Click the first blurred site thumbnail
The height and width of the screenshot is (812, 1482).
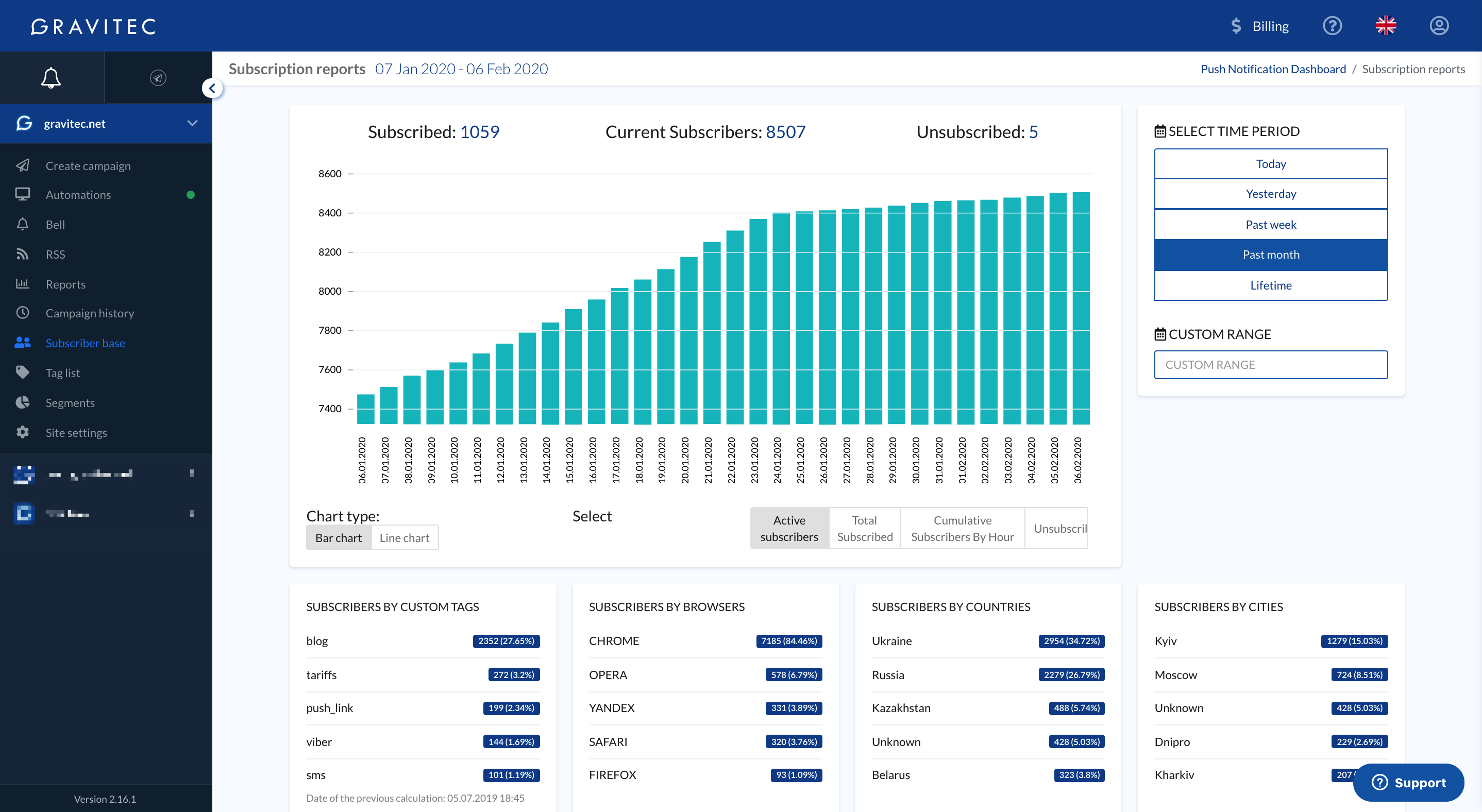coord(24,474)
